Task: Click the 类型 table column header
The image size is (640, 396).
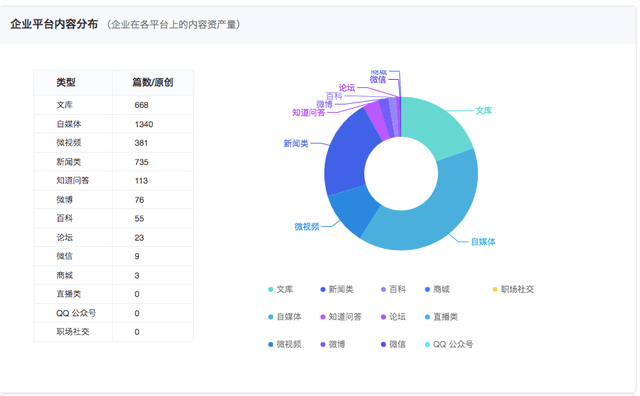Action: point(73,83)
